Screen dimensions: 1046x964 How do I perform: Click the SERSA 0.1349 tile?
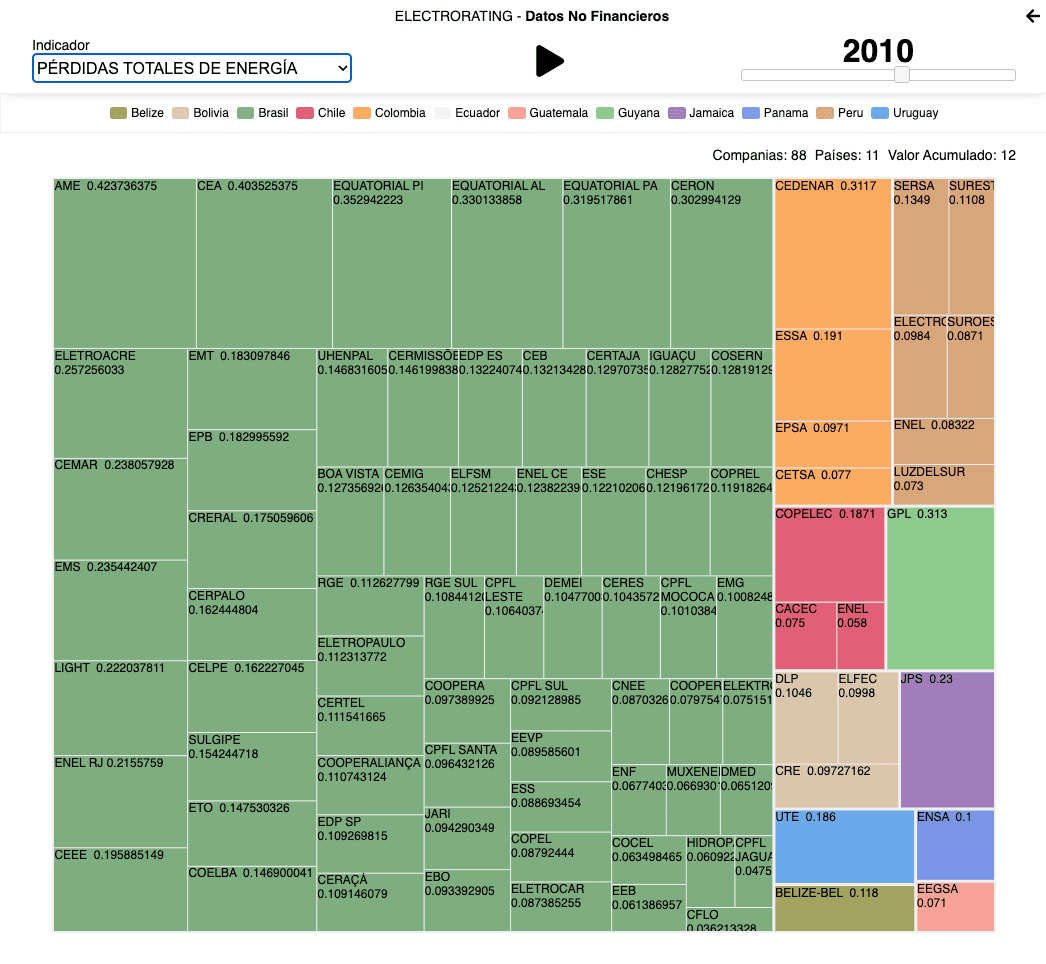921,247
